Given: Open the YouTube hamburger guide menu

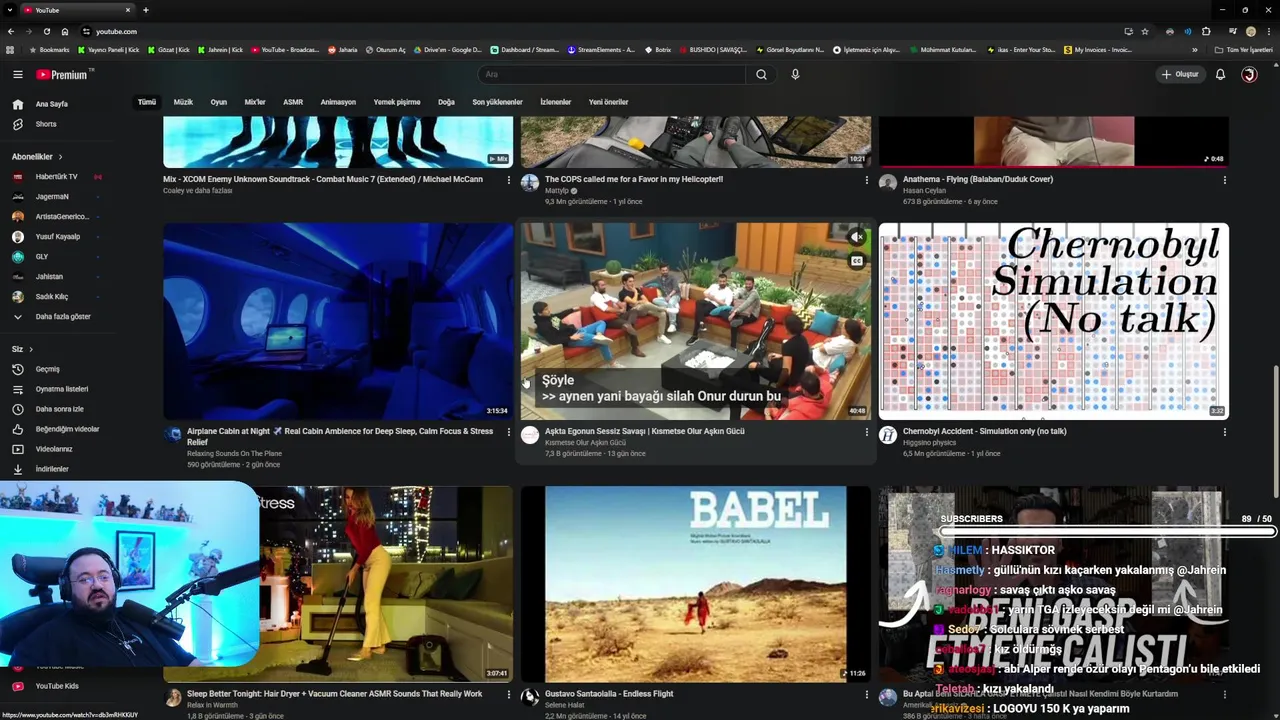Looking at the screenshot, I should click(x=17, y=74).
